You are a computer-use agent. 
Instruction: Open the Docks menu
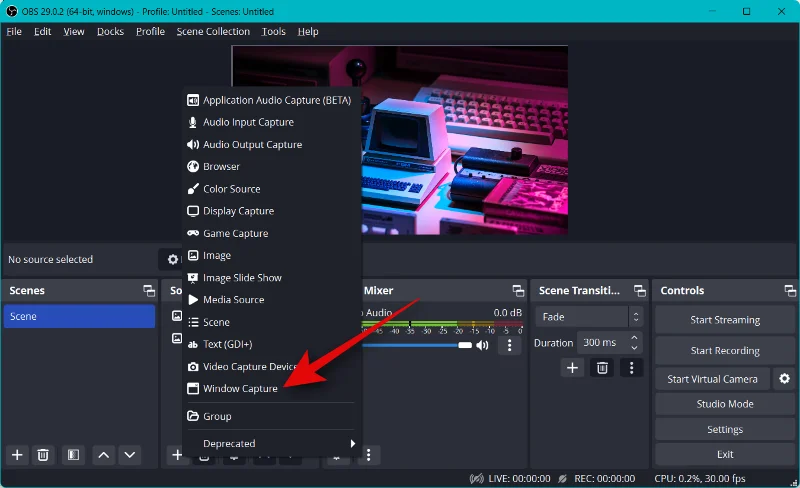coord(110,32)
